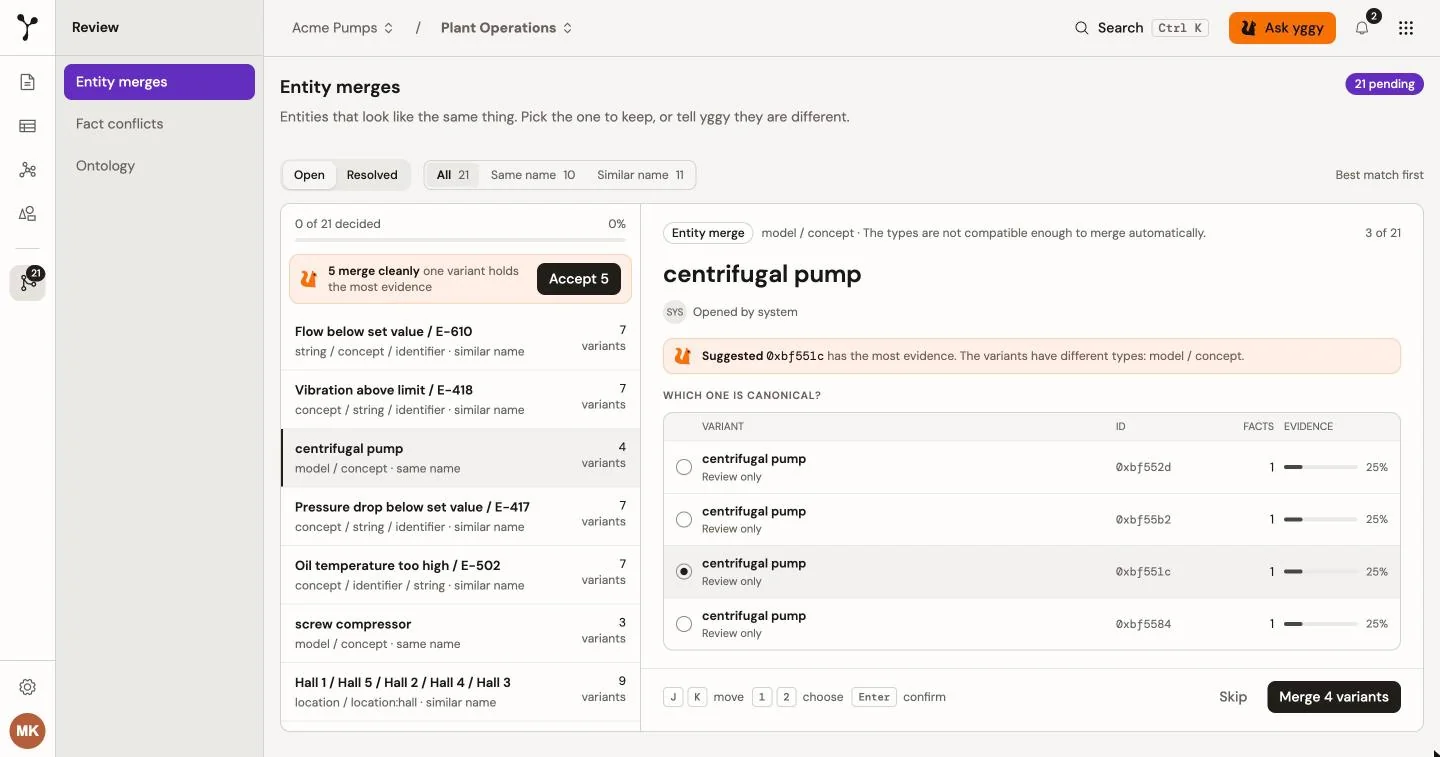
Task: Select variant with ID 0xbf55b2
Action: point(684,519)
